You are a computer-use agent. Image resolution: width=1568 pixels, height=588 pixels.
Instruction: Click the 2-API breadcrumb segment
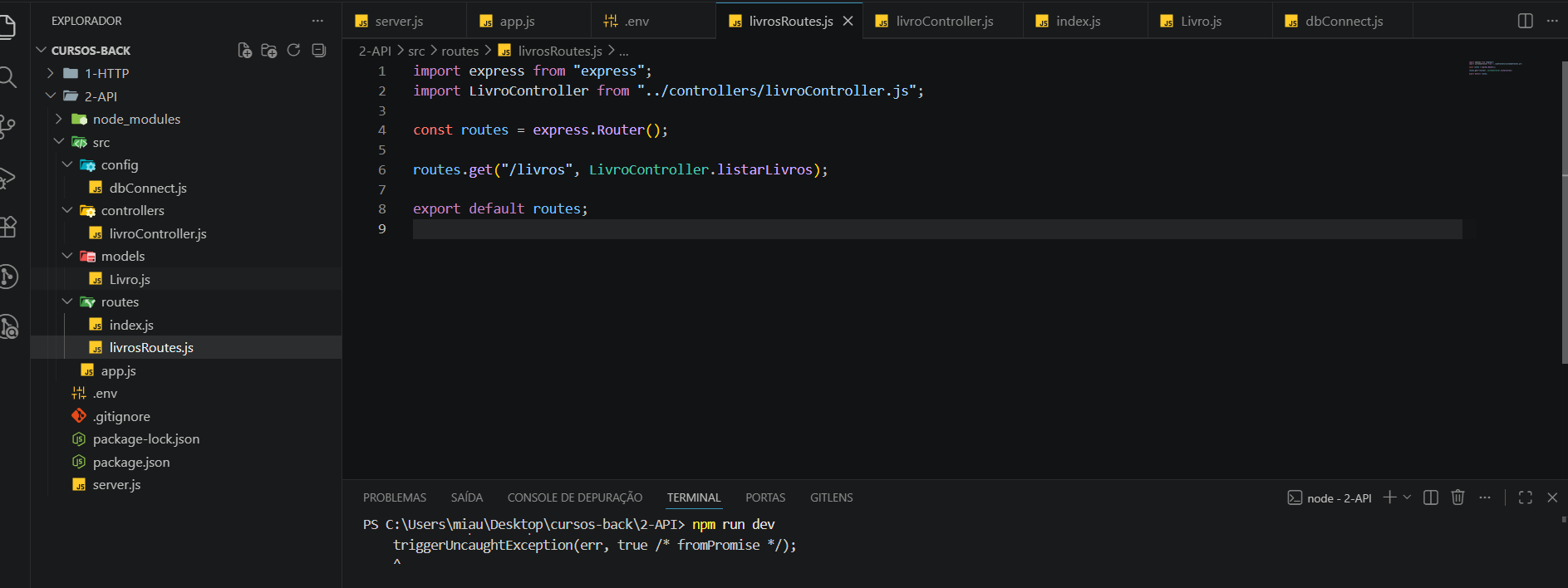pos(375,51)
